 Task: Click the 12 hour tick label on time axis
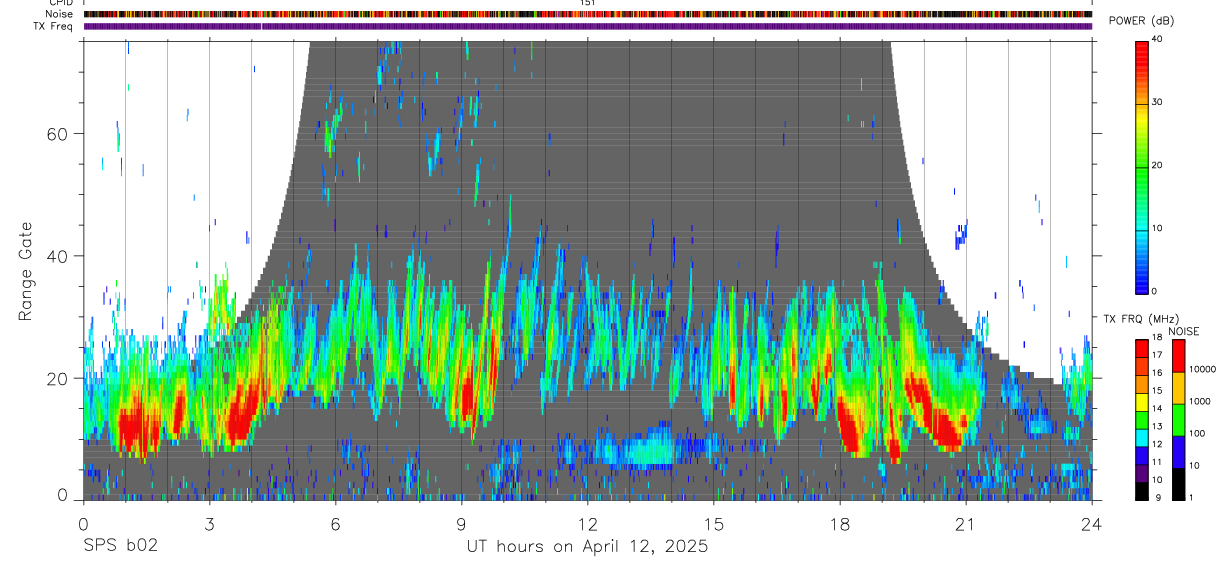click(587, 524)
